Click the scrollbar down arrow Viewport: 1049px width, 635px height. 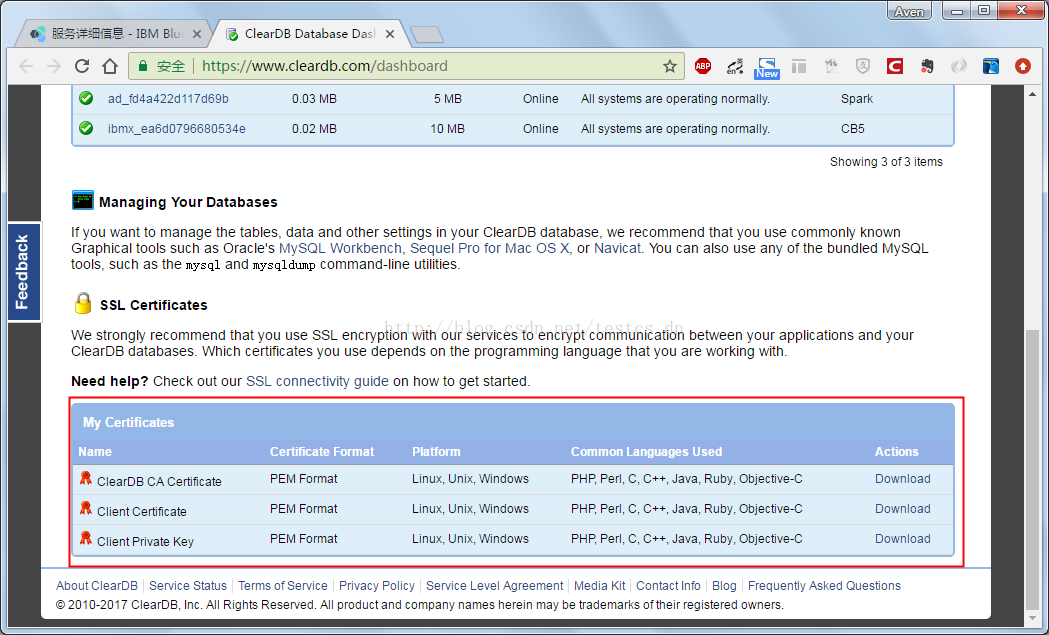(1031, 617)
